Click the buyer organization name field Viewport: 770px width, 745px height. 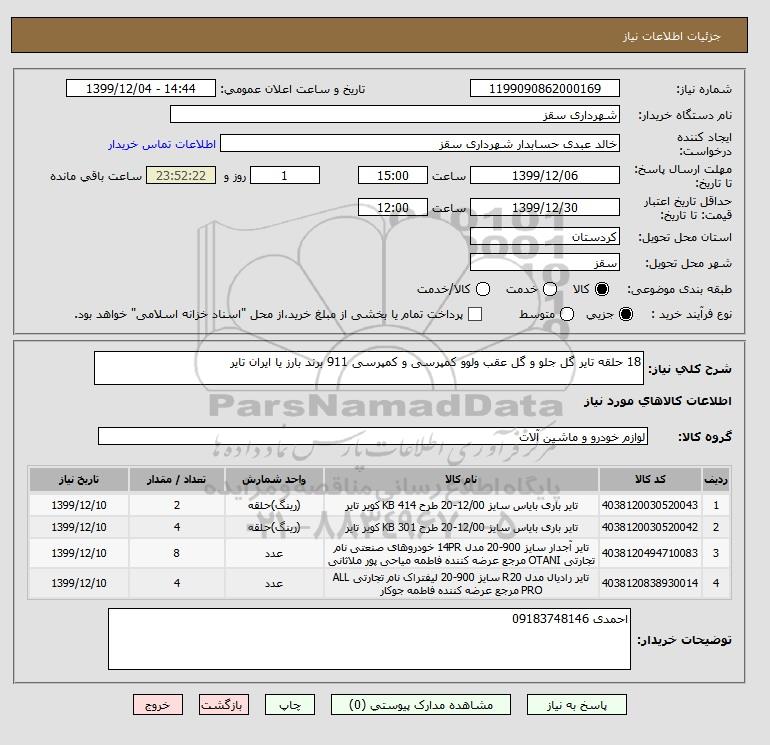tap(394, 114)
